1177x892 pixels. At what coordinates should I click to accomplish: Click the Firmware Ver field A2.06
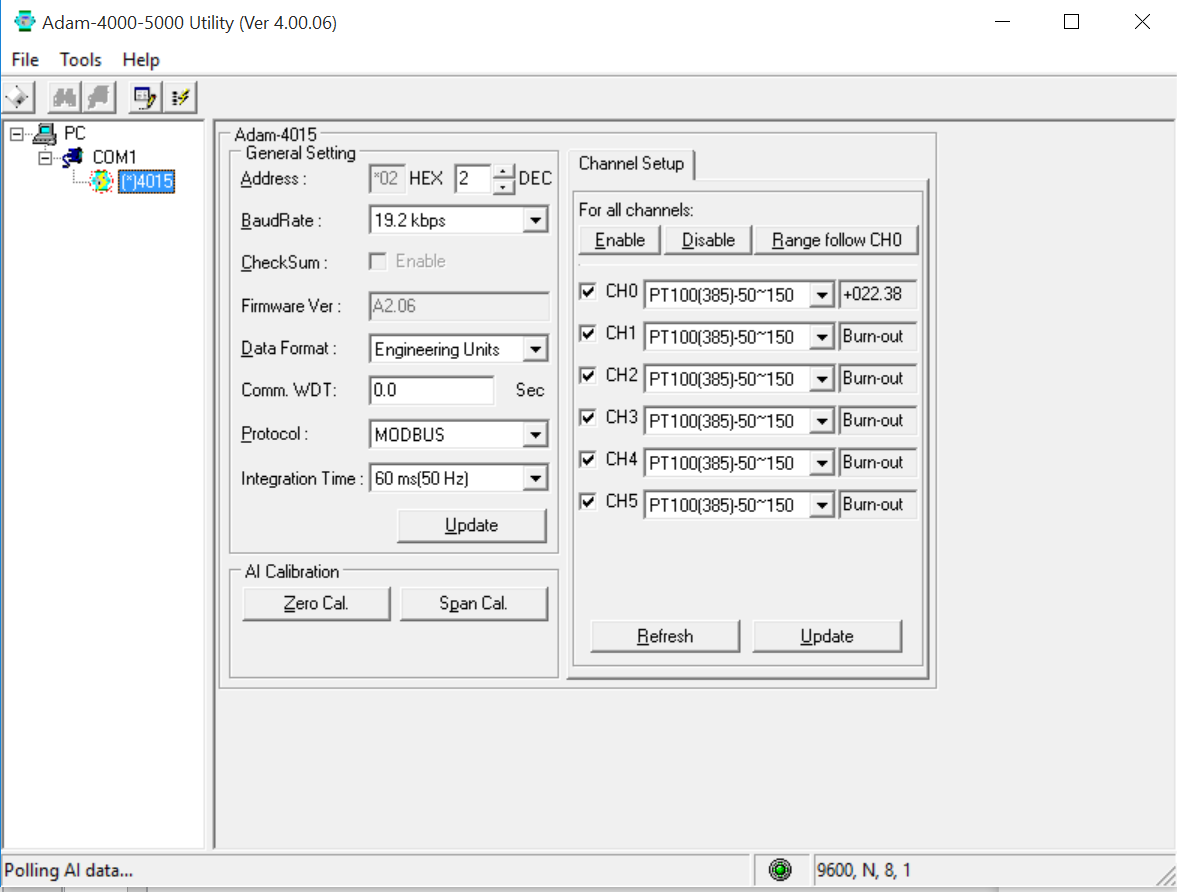pos(459,306)
